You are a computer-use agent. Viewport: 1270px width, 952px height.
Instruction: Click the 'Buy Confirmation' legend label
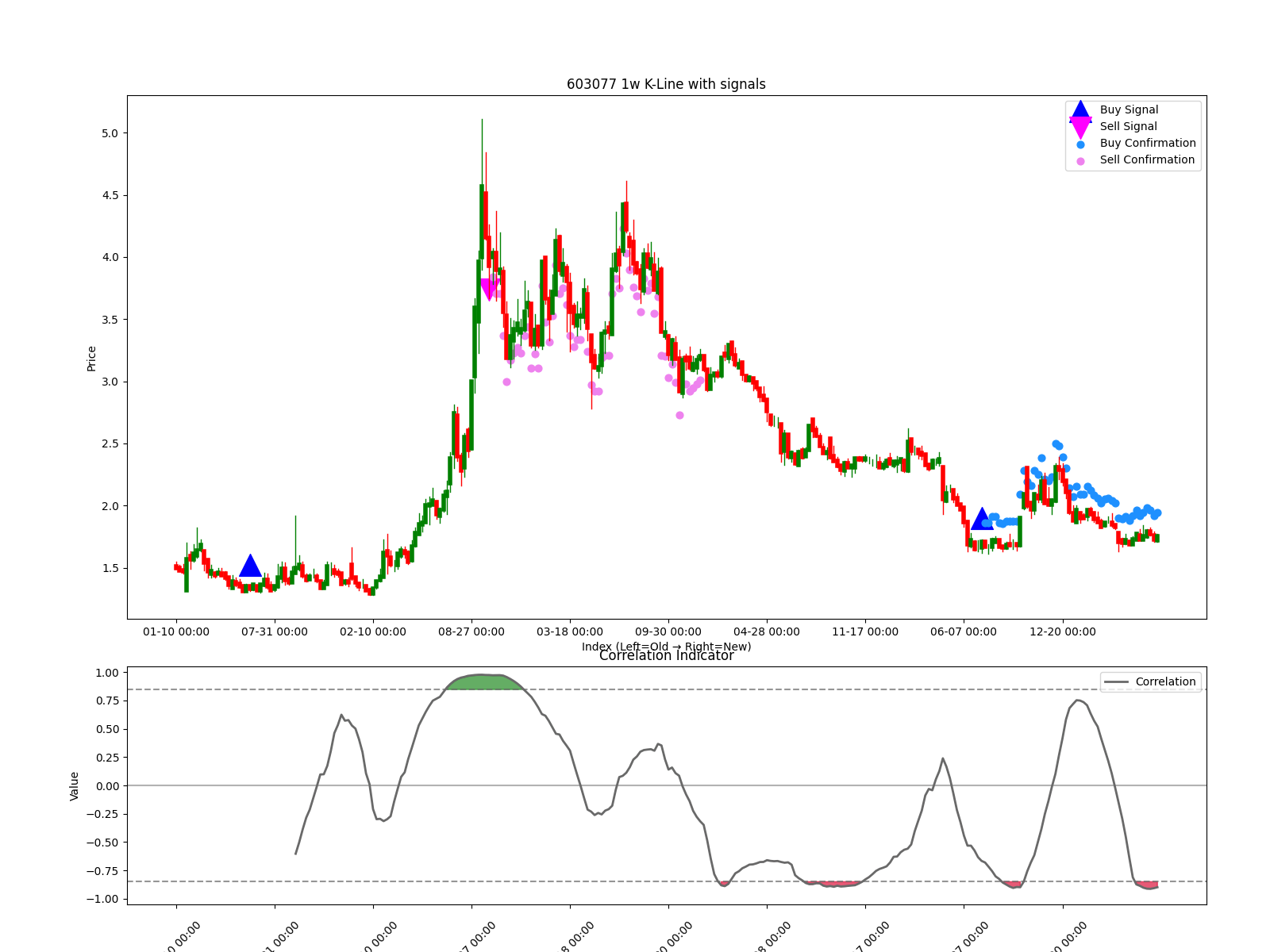click(1148, 143)
